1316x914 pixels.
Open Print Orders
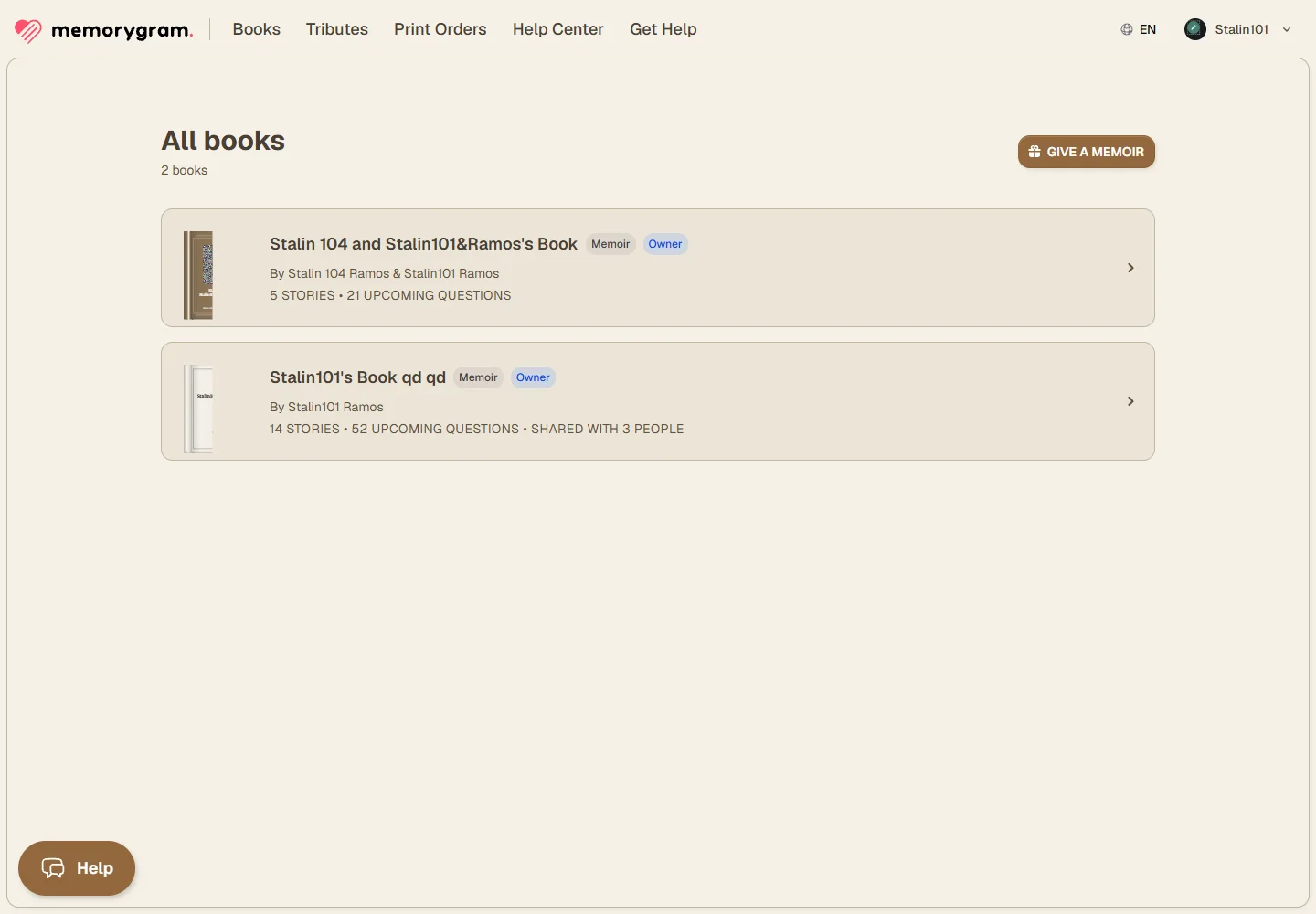point(440,29)
